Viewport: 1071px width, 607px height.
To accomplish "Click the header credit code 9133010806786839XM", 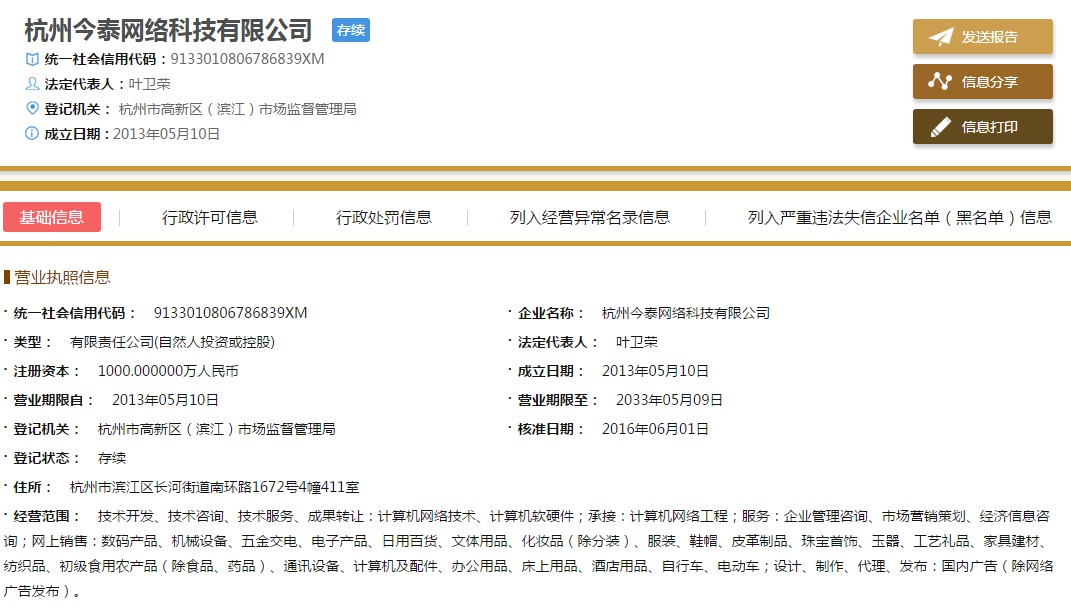I will click(247, 59).
